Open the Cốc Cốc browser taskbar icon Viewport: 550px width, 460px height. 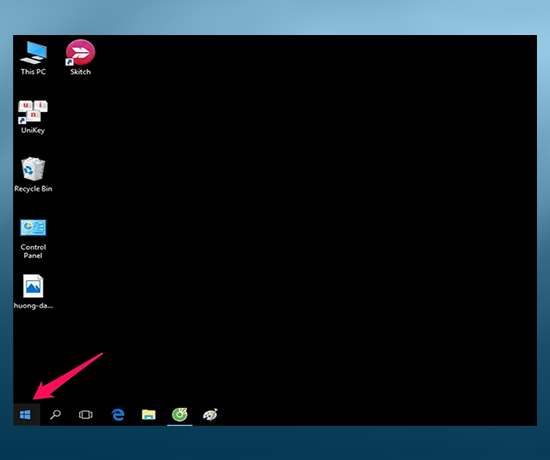(x=180, y=415)
